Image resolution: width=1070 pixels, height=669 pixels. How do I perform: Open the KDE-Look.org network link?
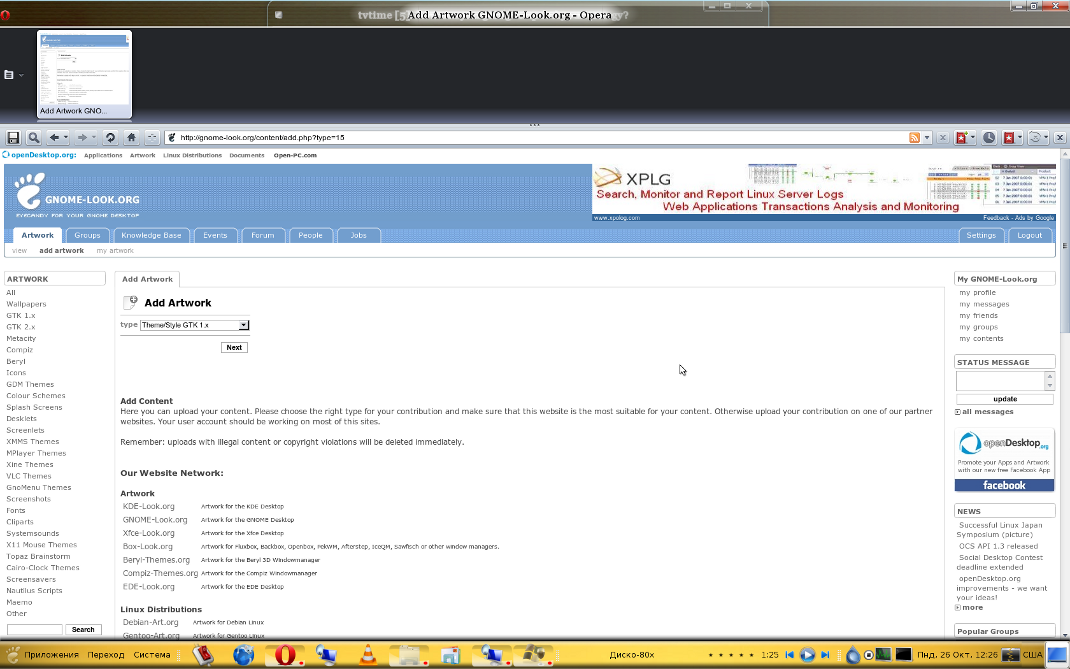tap(149, 507)
